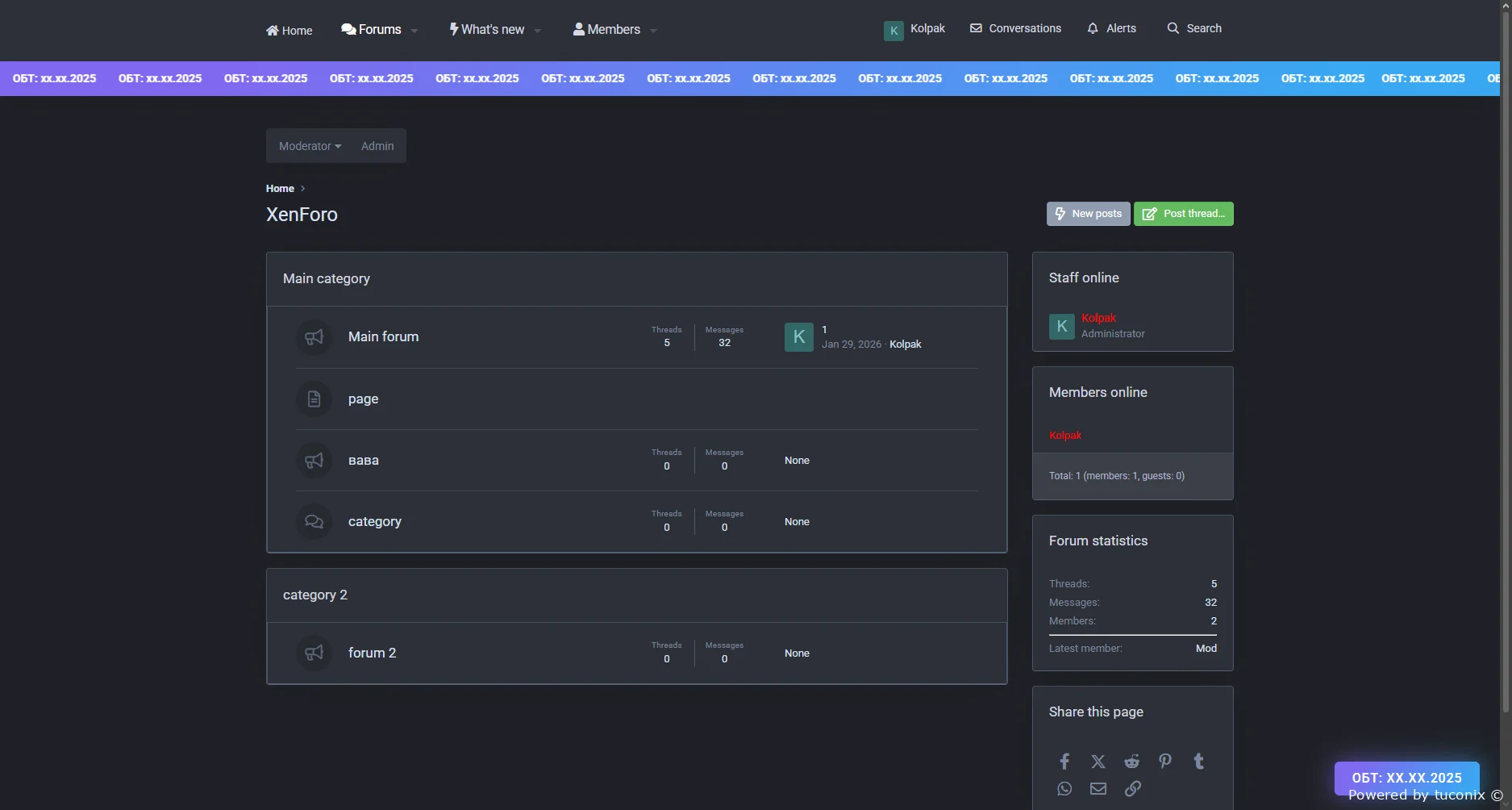Open latest thread titled 1 in Main forum

click(x=824, y=329)
